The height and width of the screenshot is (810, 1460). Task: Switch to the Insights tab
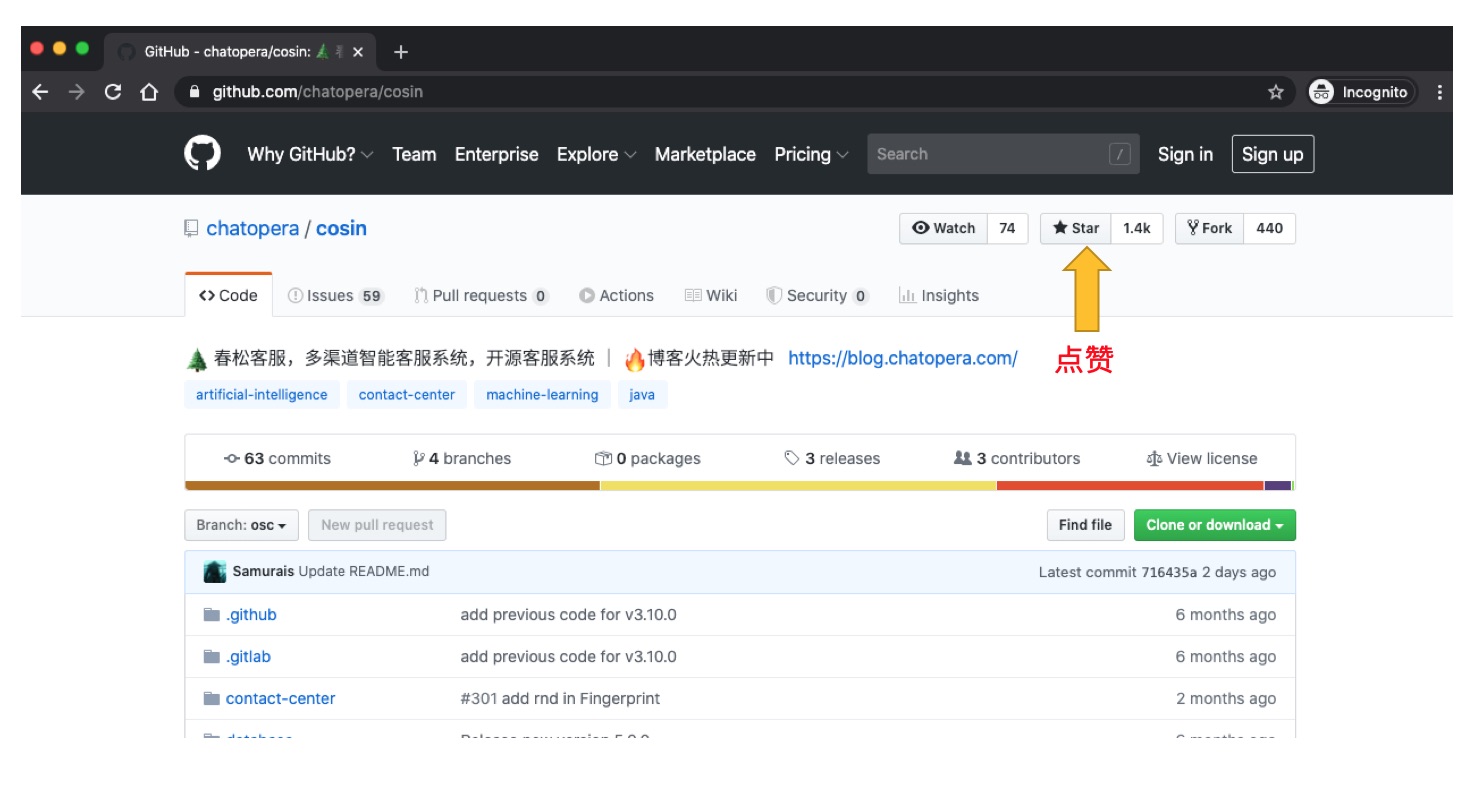click(939, 295)
